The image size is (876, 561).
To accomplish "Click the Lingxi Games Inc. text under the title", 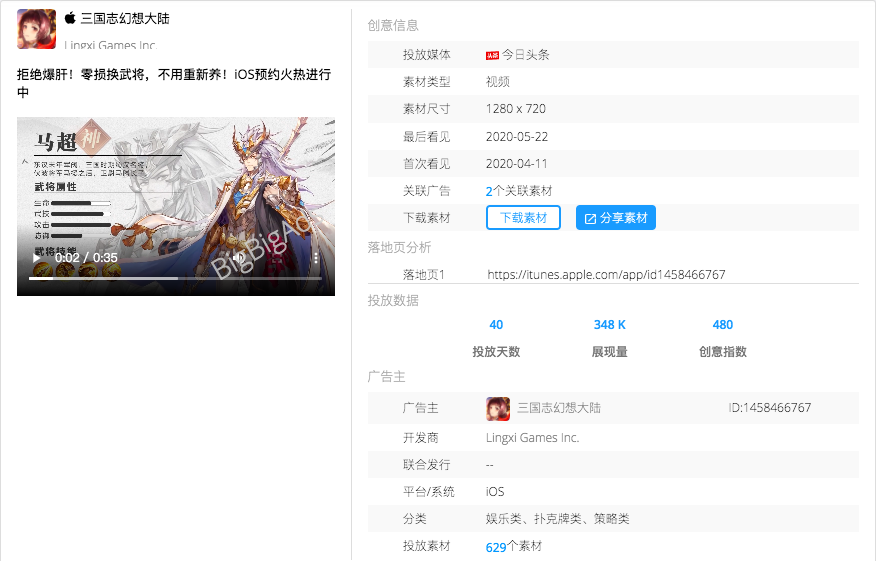I will pos(111,45).
